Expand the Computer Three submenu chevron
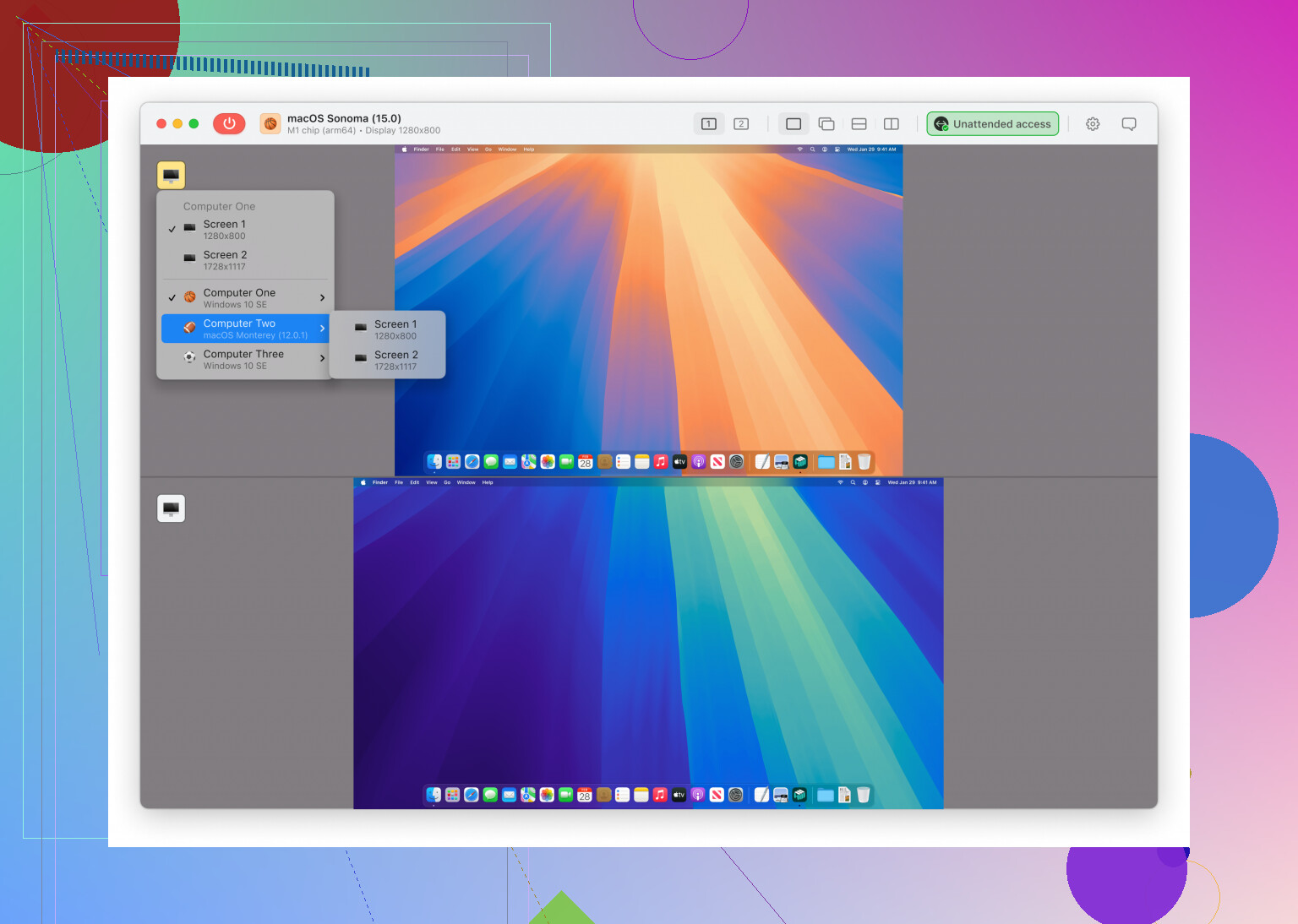Screen dimensions: 1298x924 pos(322,359)
